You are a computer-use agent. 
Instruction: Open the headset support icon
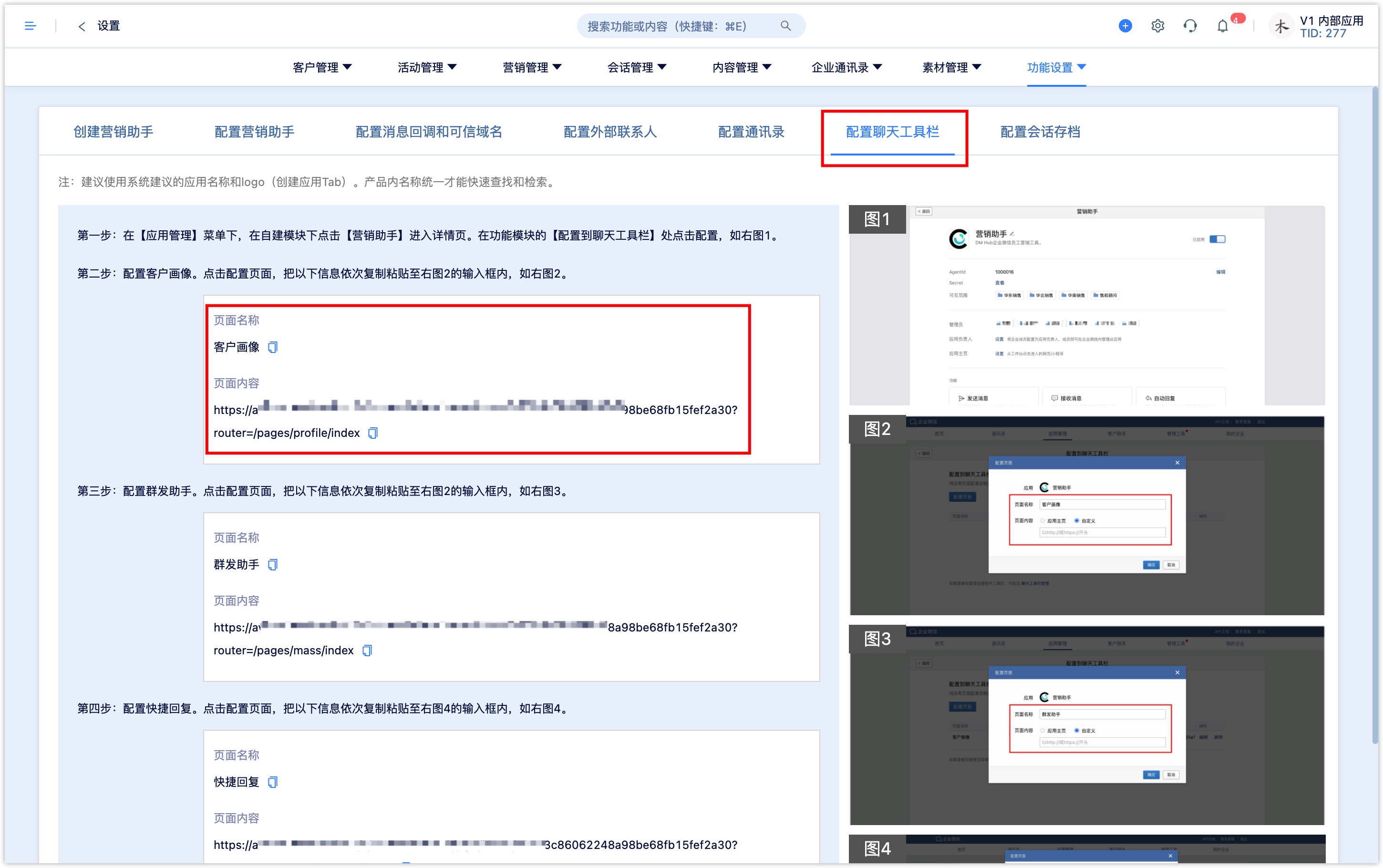click(1190, 26)
